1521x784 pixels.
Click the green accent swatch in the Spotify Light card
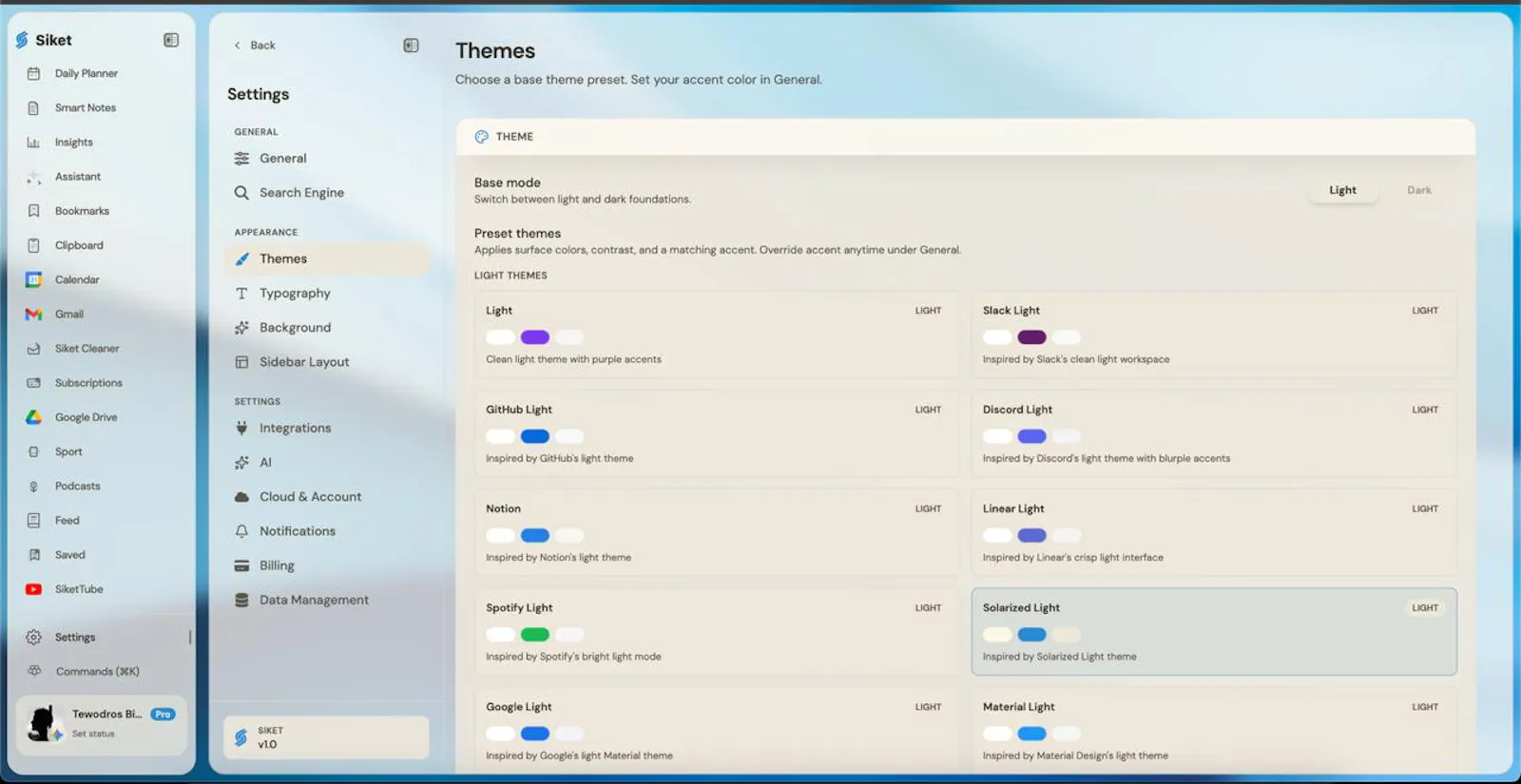[x=535, y=635]
